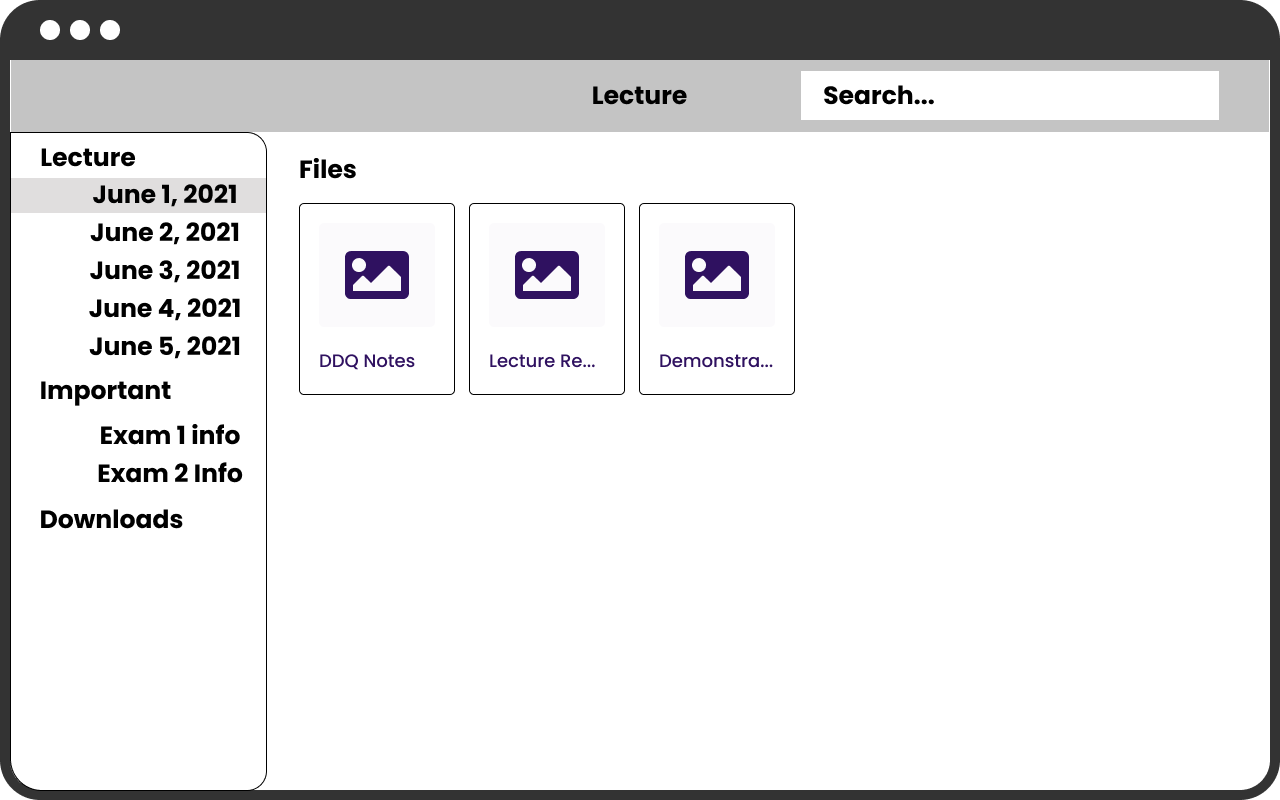Collapse the Lecture section in the sidebar
Viewport: 1280px width, 800px height.
(88, 158)
